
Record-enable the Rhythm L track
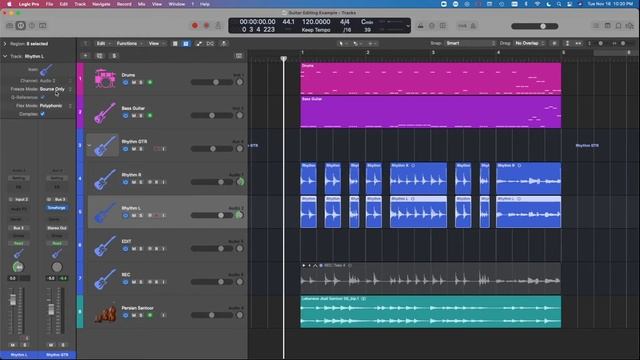point(157,216)
